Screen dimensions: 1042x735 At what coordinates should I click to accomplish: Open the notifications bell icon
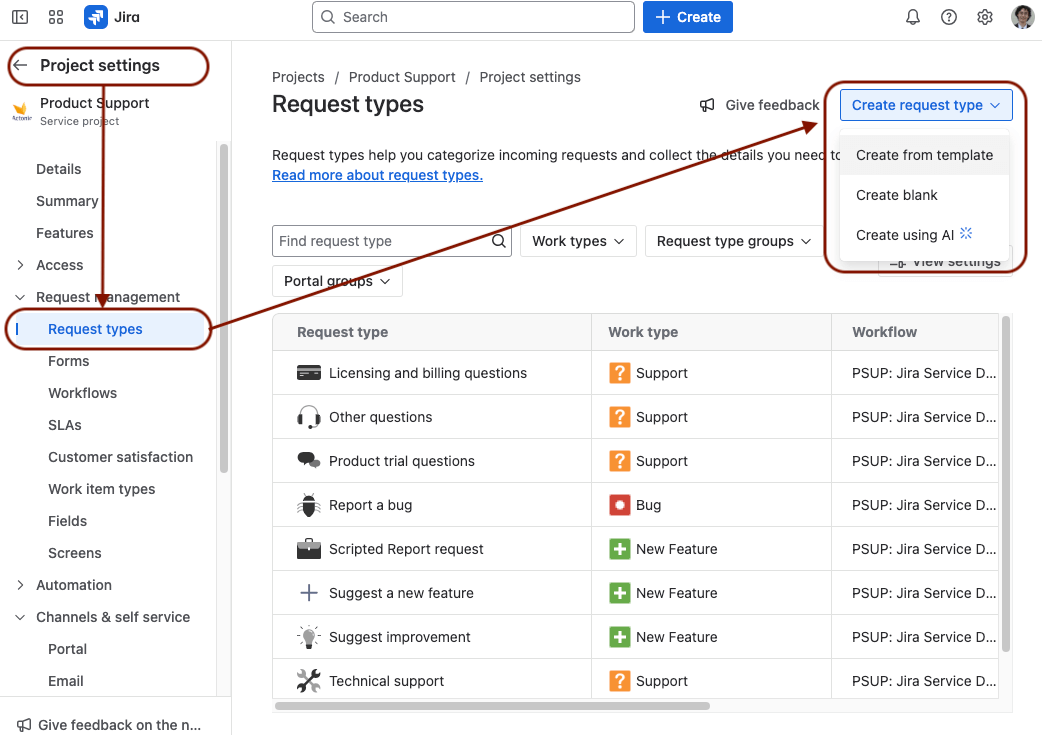tap(913, 17)
